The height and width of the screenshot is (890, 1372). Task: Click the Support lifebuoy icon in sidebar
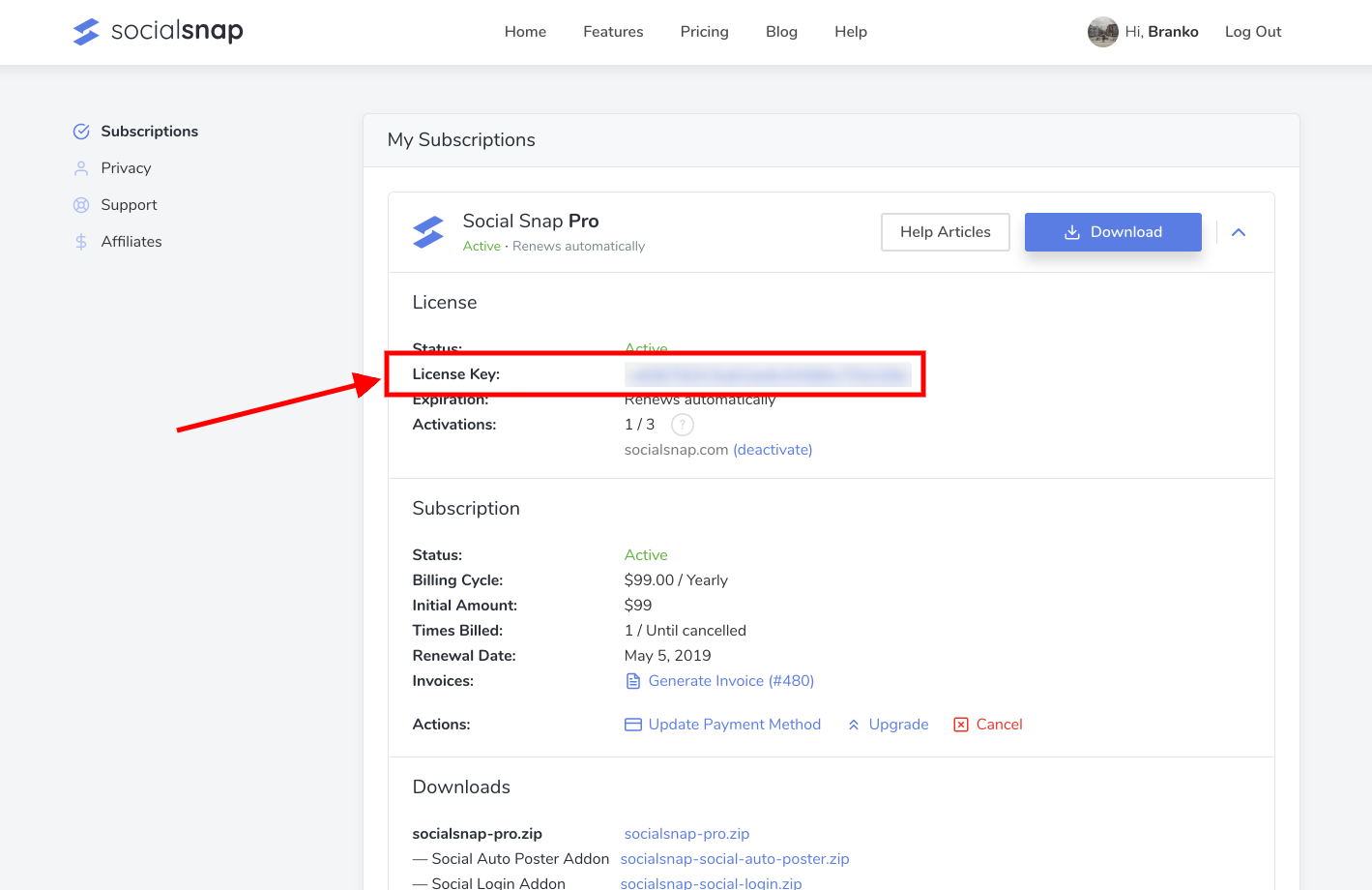(x=81, y=205)
